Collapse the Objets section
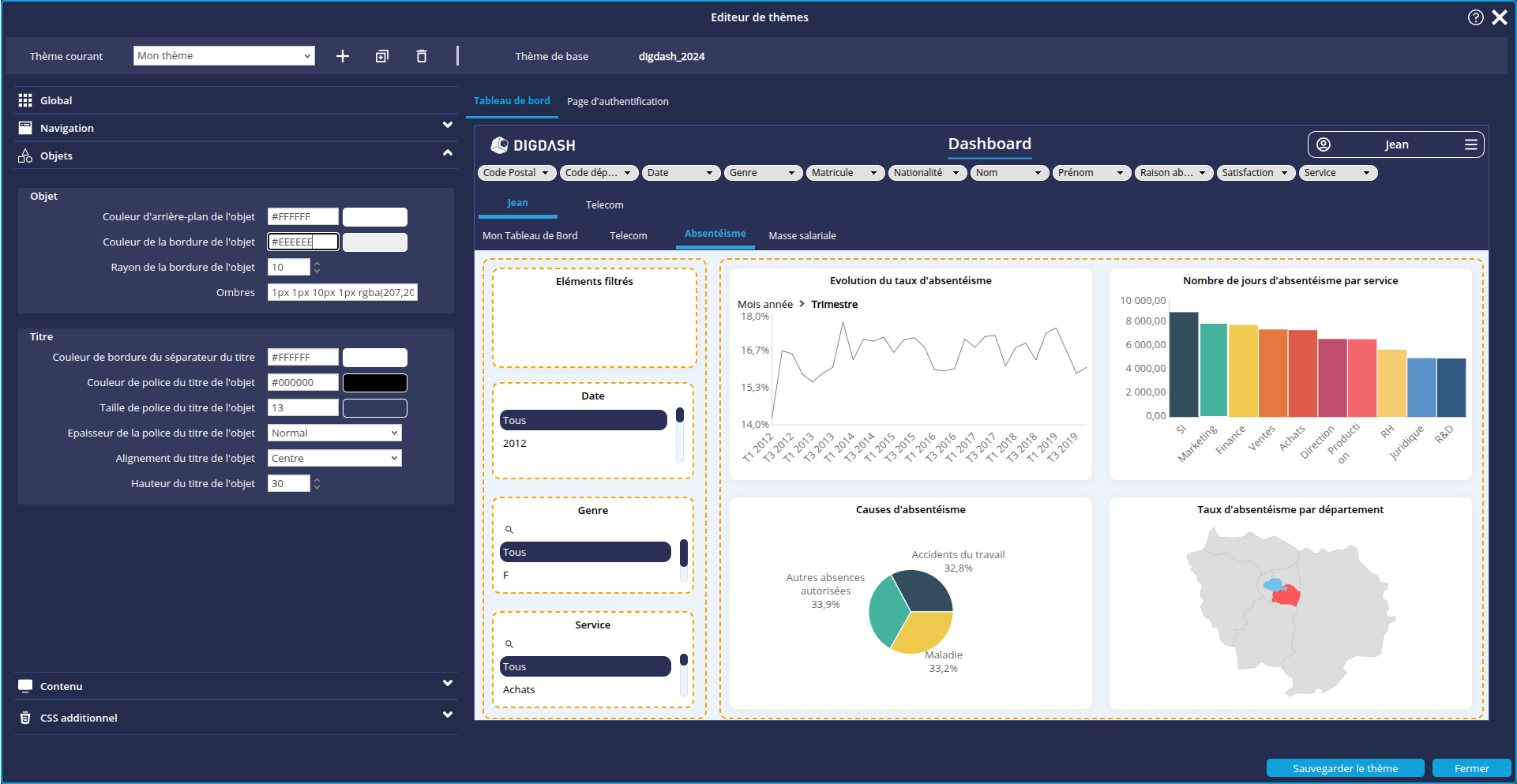1517x784 pixels. point(448,153)
